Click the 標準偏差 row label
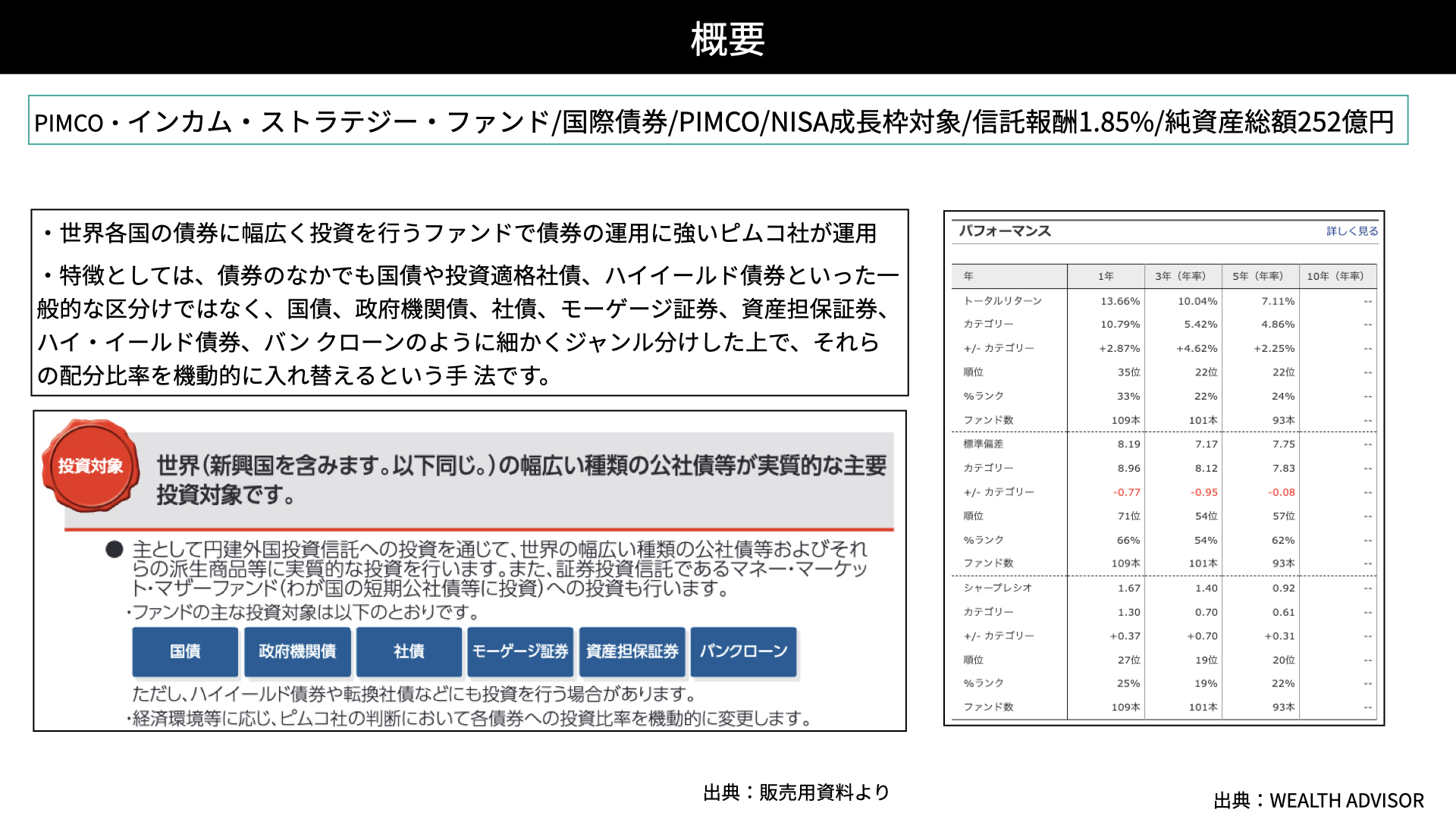This screenshot has height=819, width=1456. (983, 444)
